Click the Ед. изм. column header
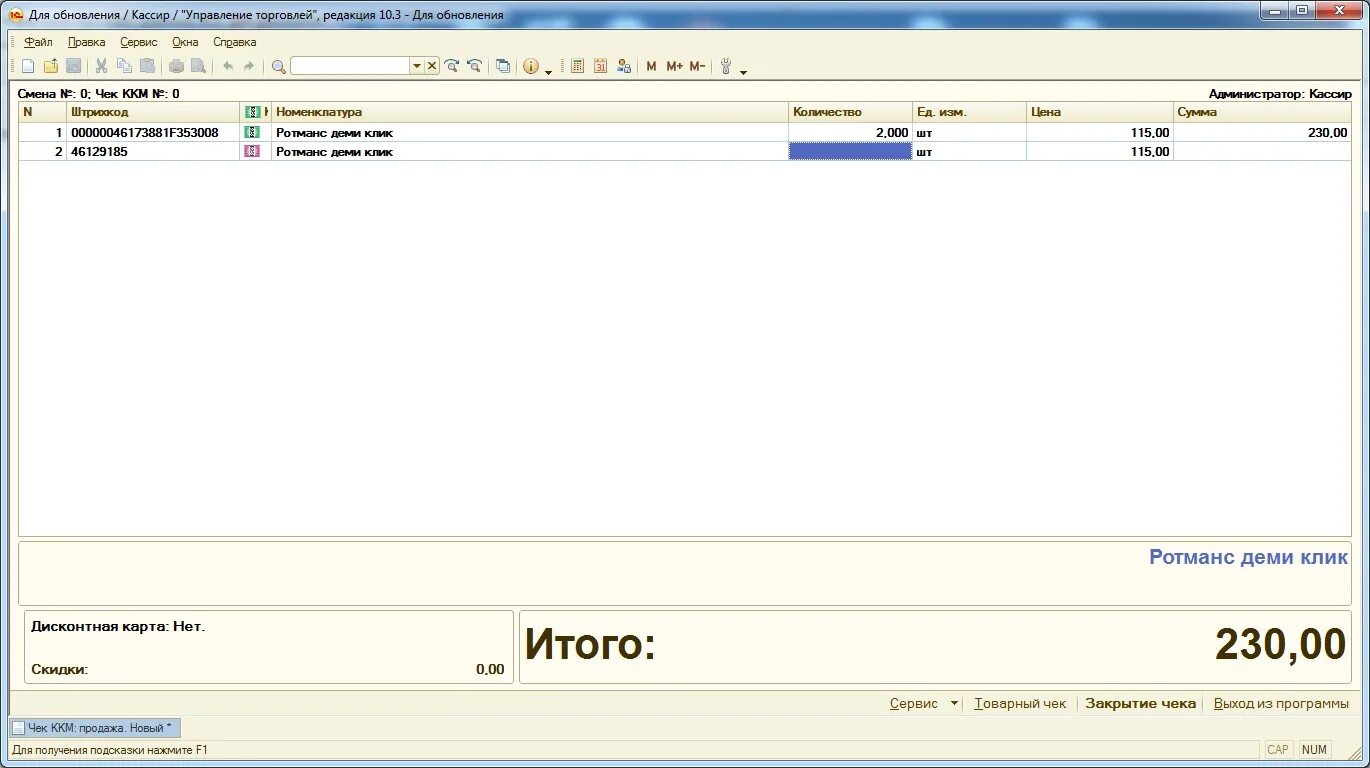The width and height of the screenshot is (1370, 768). tap(970, 112)
